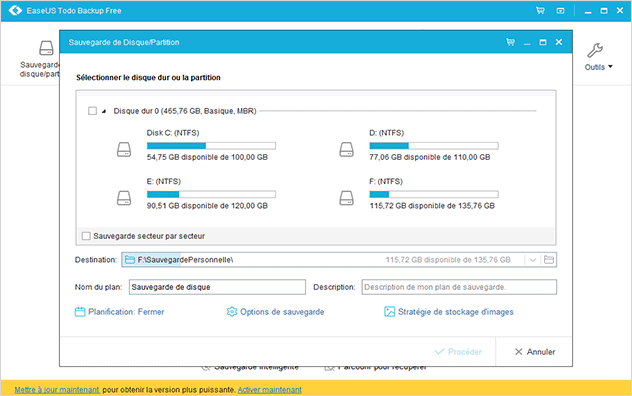The width and height of the screenshot is (632, 396).
Task: Open the shopping cart in main window title bar
Action: pos(540,10)
